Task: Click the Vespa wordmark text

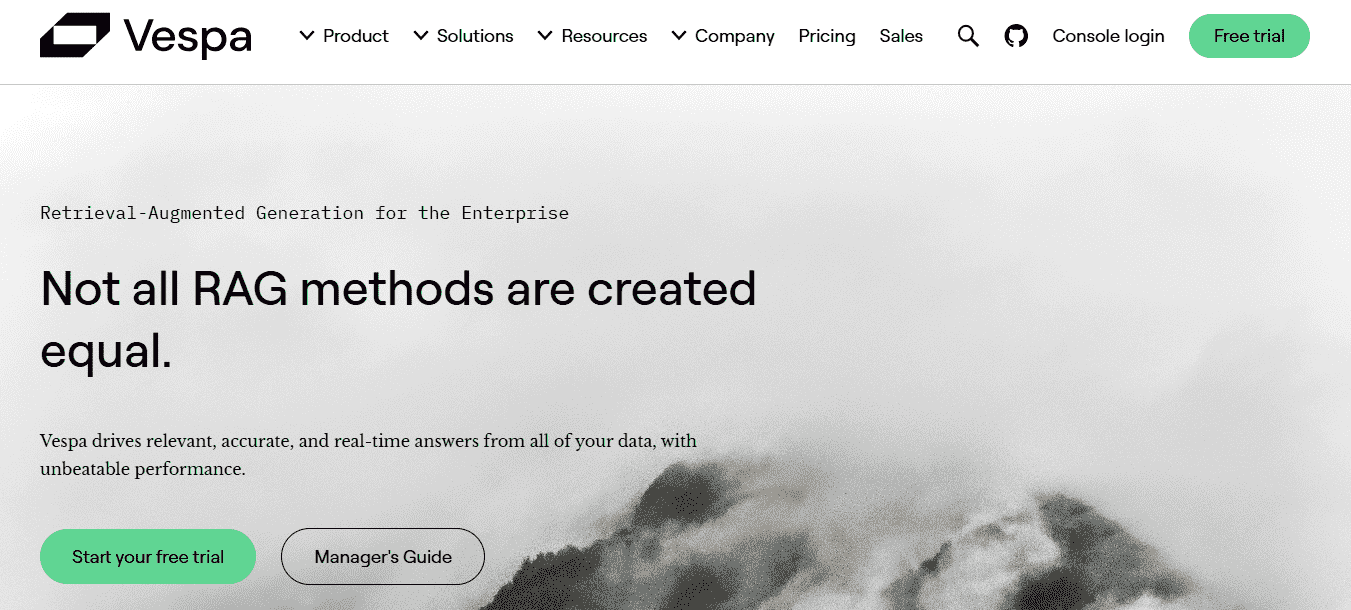Action: coord(188,38)
